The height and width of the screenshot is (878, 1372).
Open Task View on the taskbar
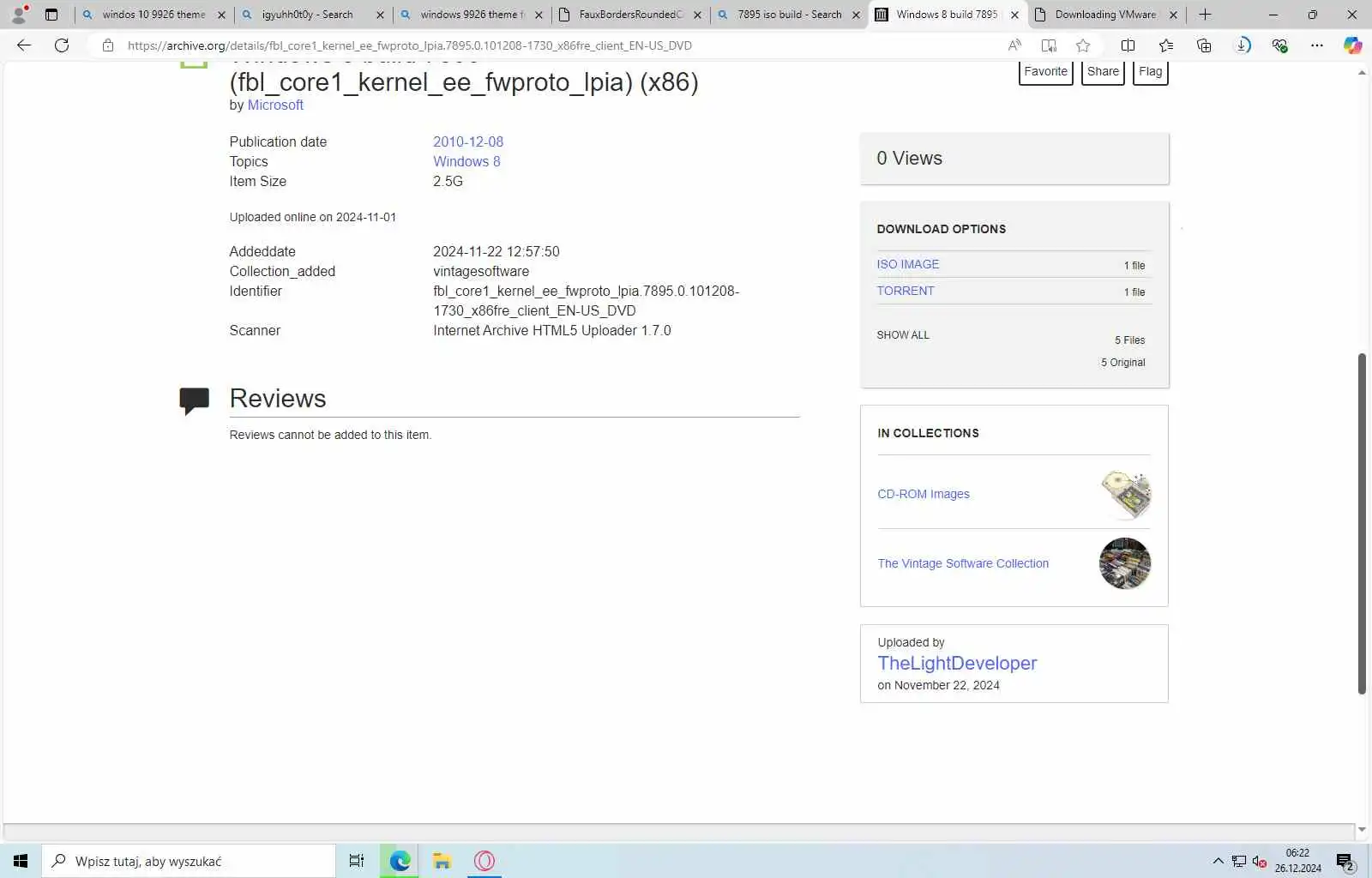[357, 861]
